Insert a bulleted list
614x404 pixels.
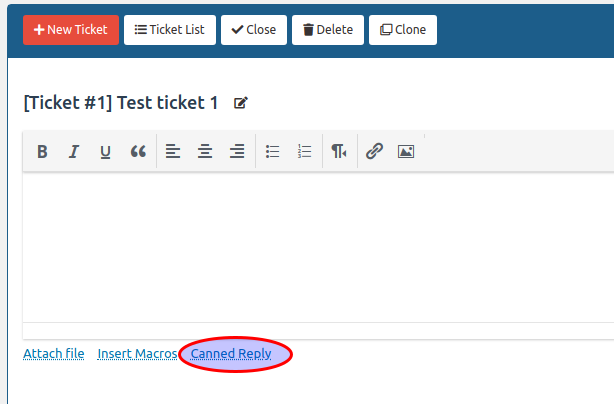[273, 152]
